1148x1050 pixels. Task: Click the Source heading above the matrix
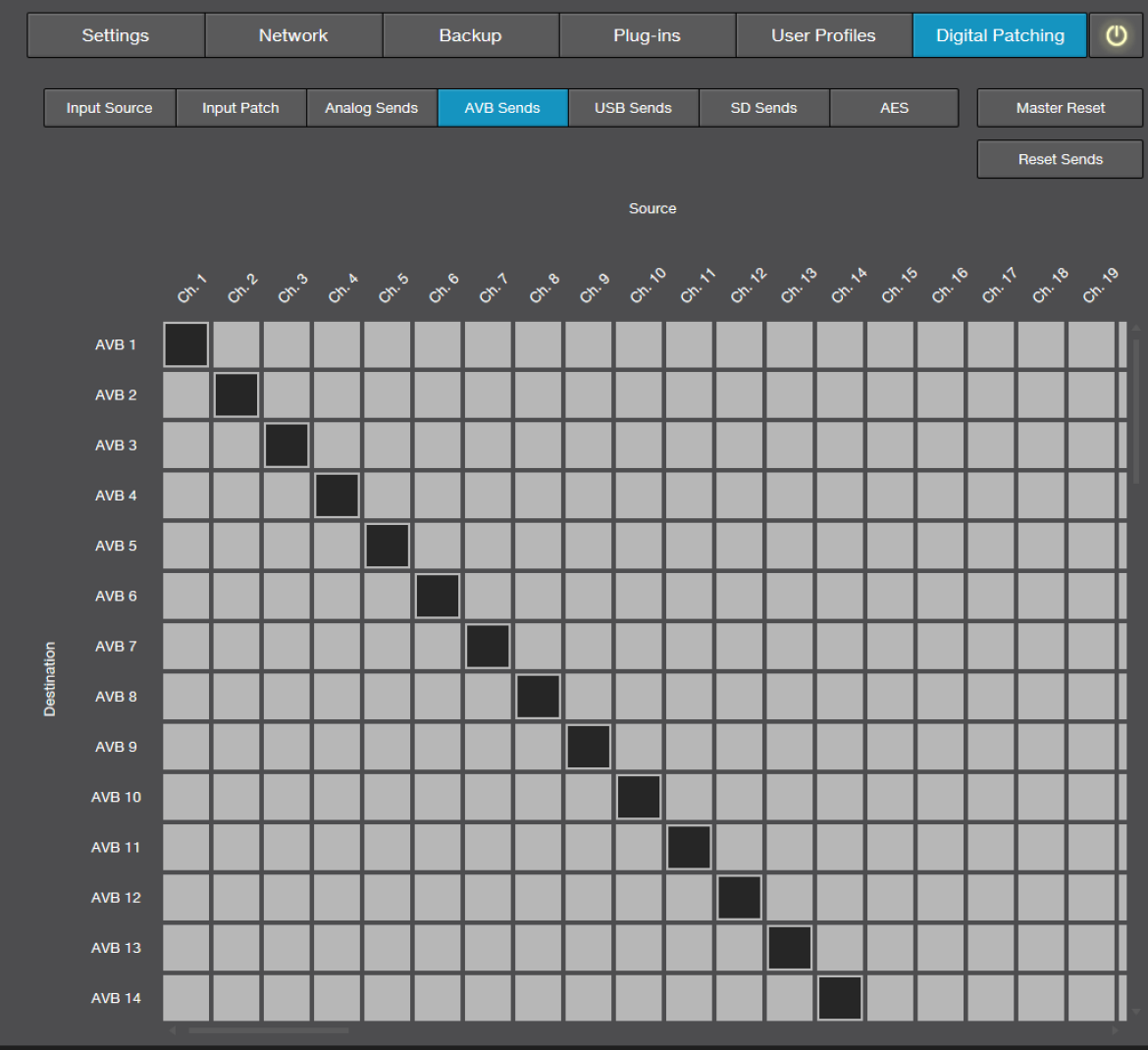[x=652, y=209]
